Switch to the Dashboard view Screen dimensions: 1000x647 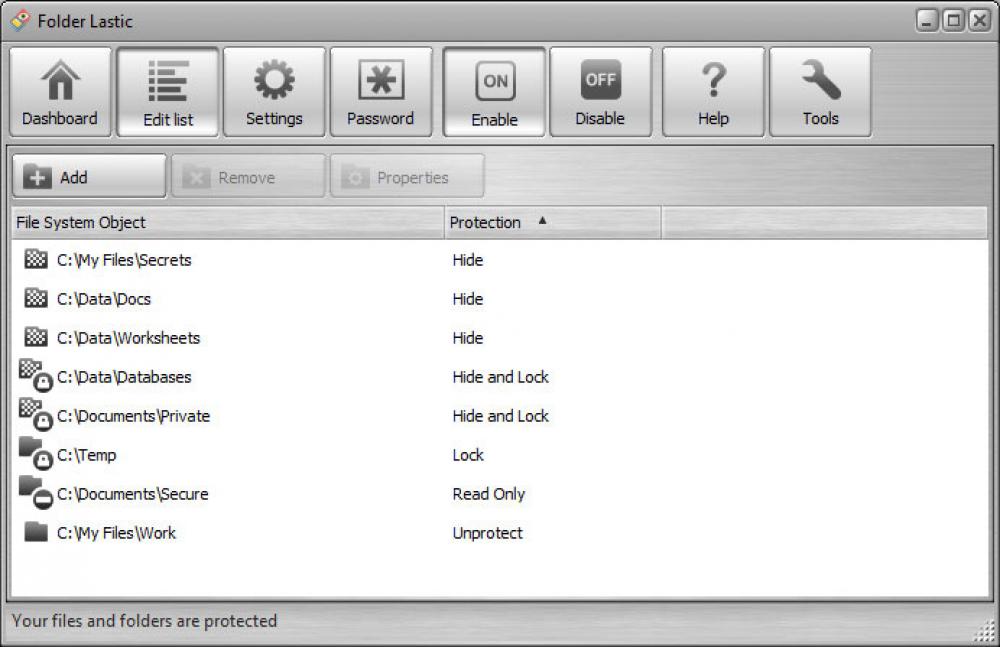tap(59, 91)
